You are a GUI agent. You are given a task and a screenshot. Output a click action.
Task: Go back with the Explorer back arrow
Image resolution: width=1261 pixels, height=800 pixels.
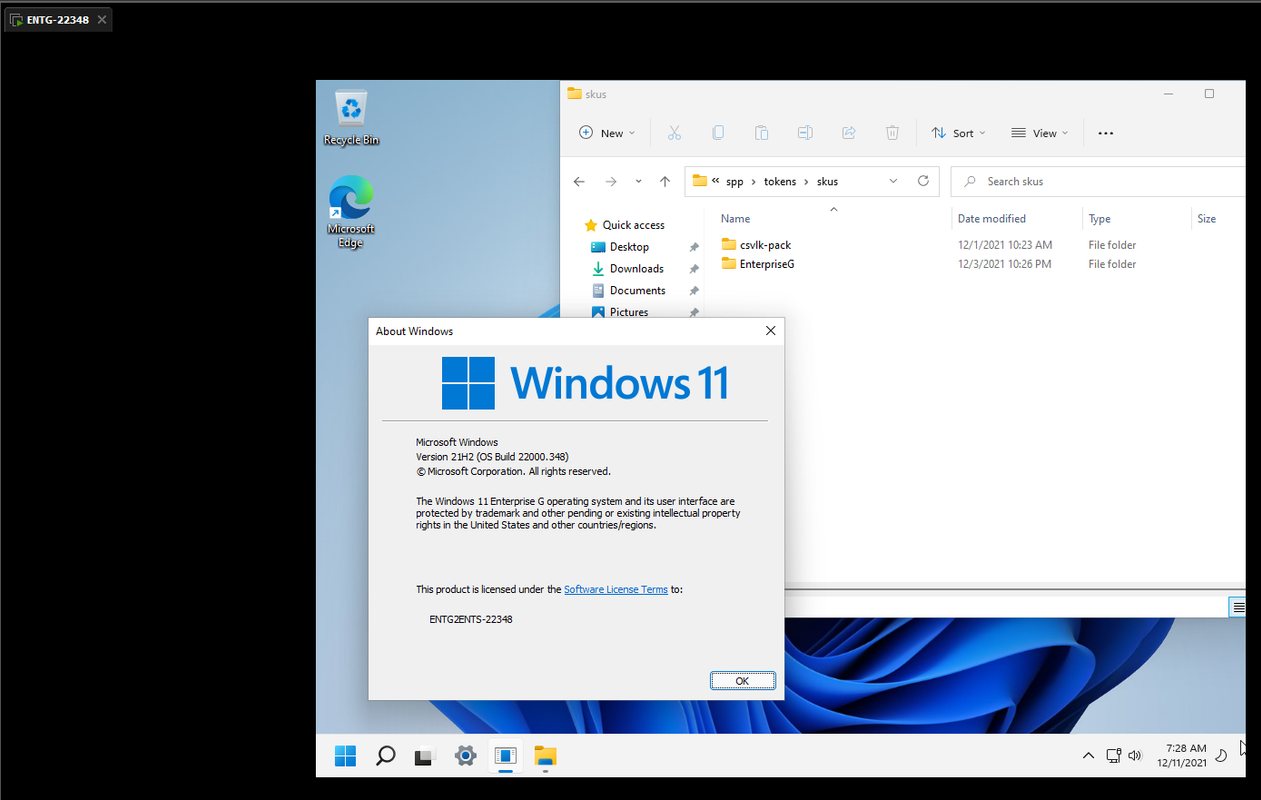pyautogui.click(x=579, y=182)
